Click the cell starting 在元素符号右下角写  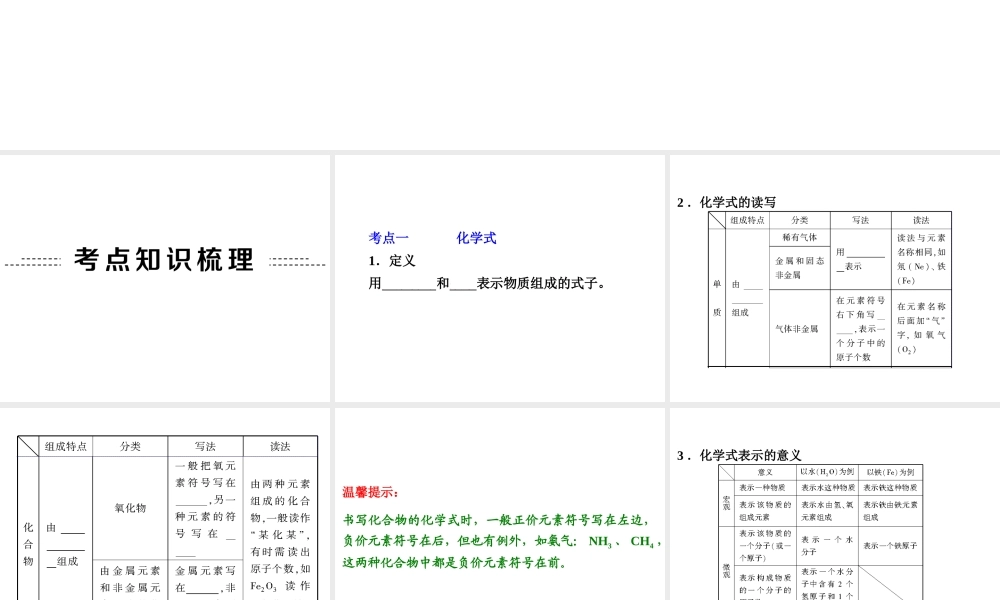coord(860,328)
